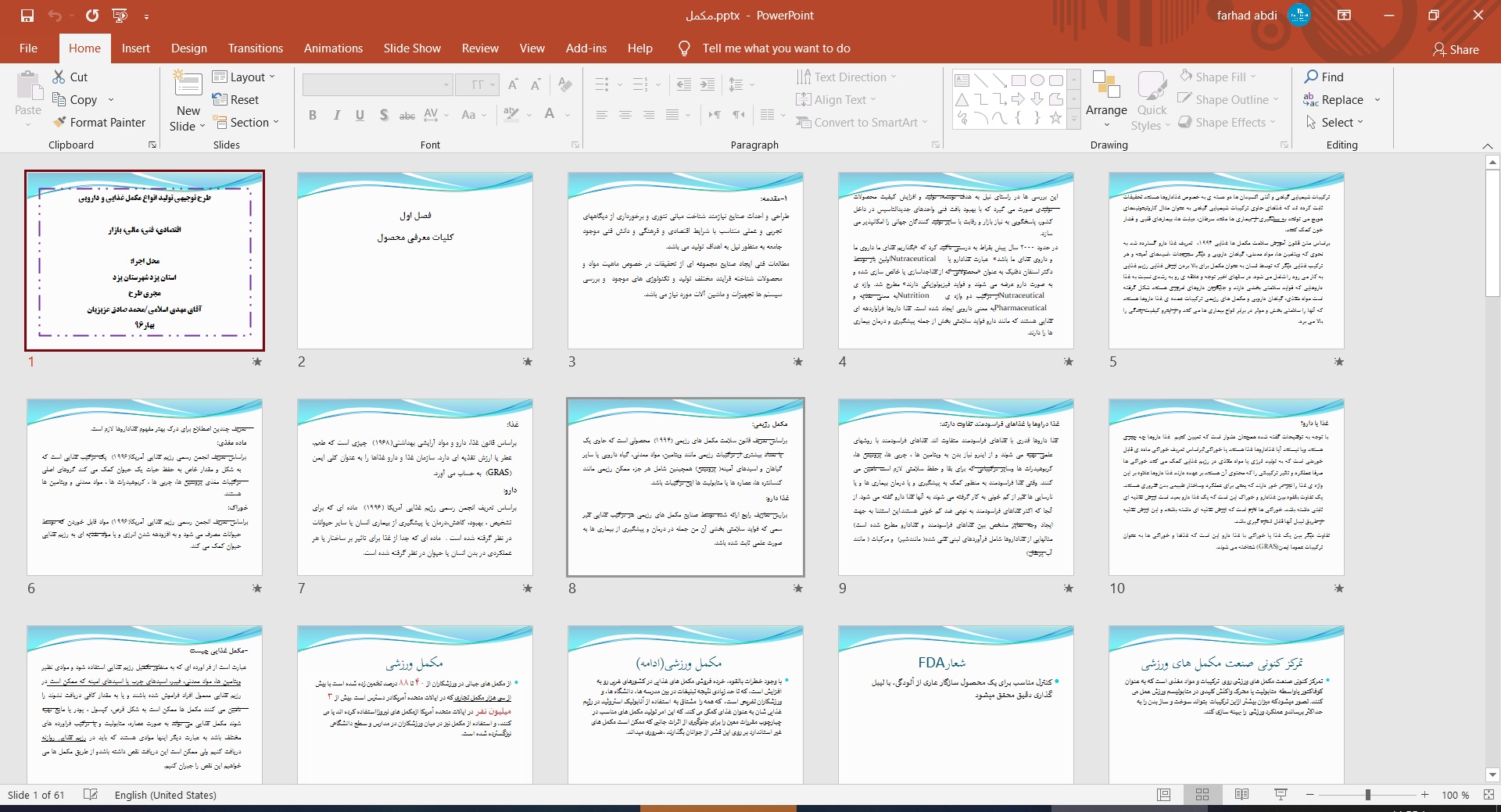This screenshot has height=812, width=1501.
Task: Switch to the Design tab
Action: (189, 48)
